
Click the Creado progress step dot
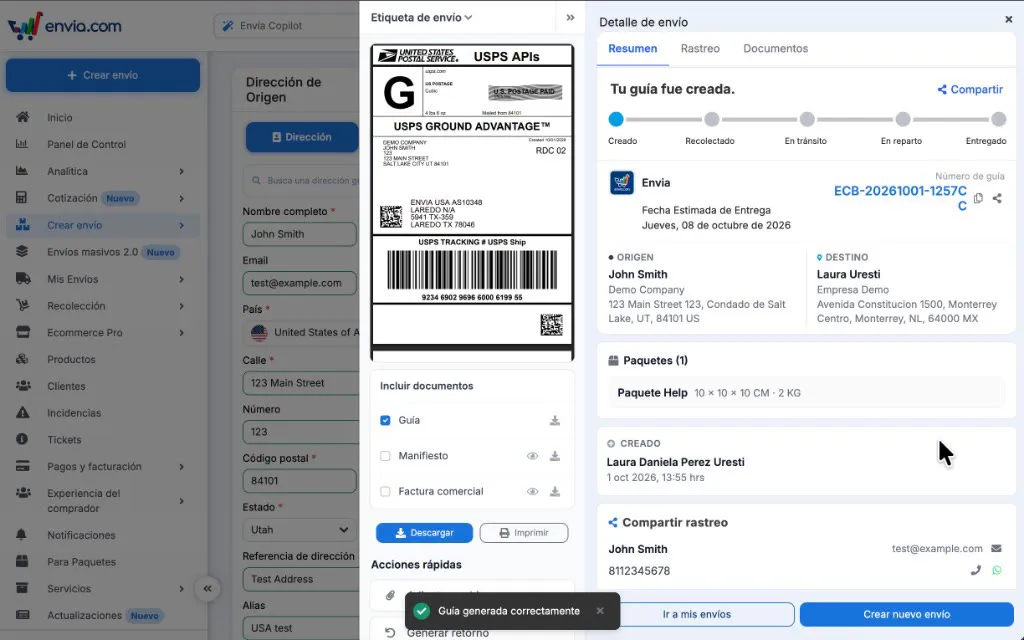point(616,119)
